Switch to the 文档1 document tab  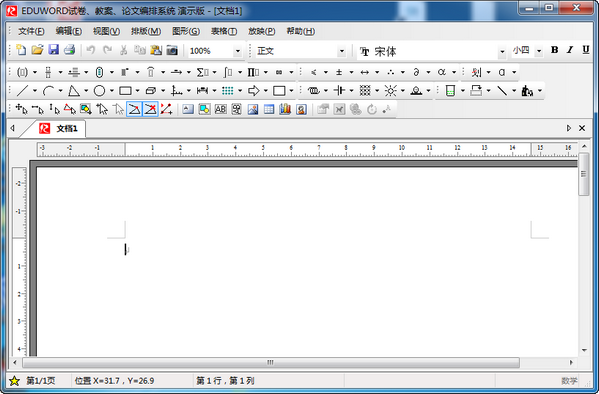click(x=58, y=128)
